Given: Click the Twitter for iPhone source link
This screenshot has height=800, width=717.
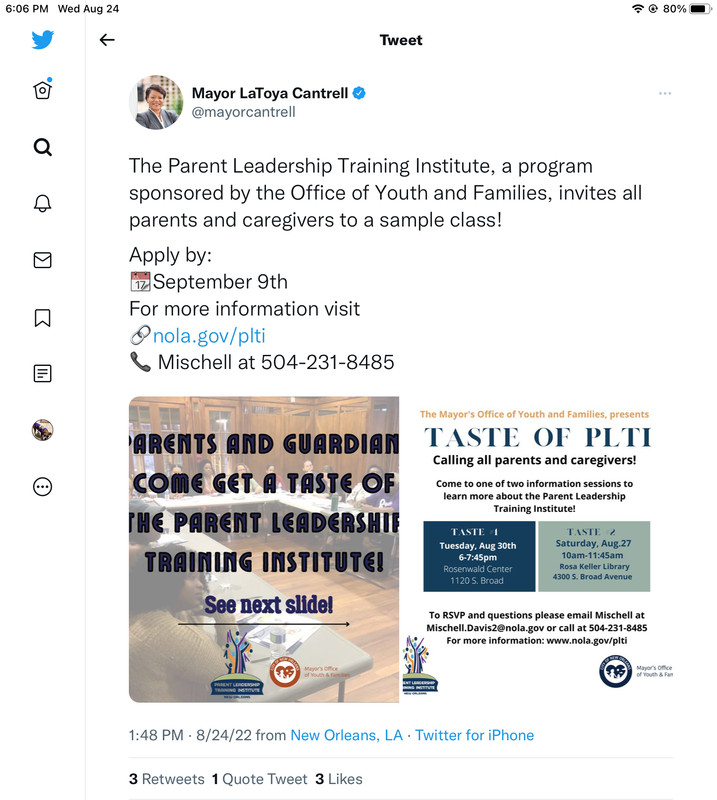Looking at the screenshot, I should pyautogui.click(x=475, y=735).
